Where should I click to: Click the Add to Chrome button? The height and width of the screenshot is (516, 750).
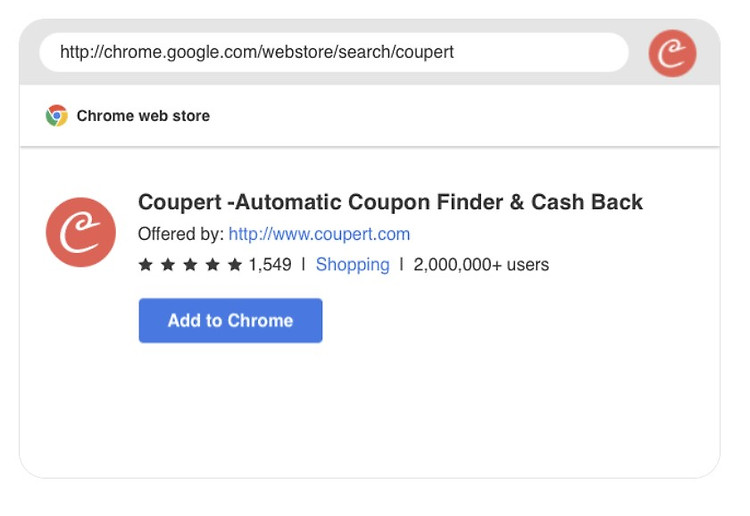point(231,320)
